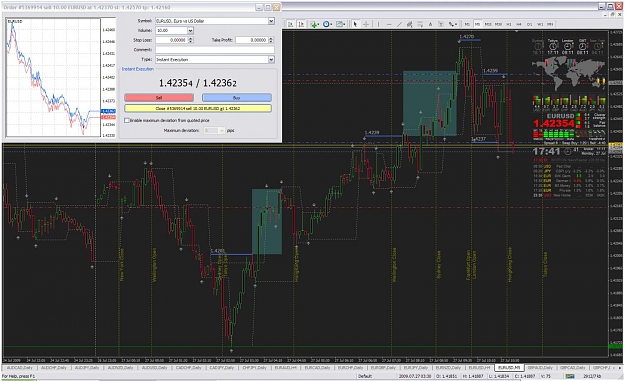Screen dimensions: 625x381
Task: Open the Symbol dropdown in order dialog
Action: (215, 21)
